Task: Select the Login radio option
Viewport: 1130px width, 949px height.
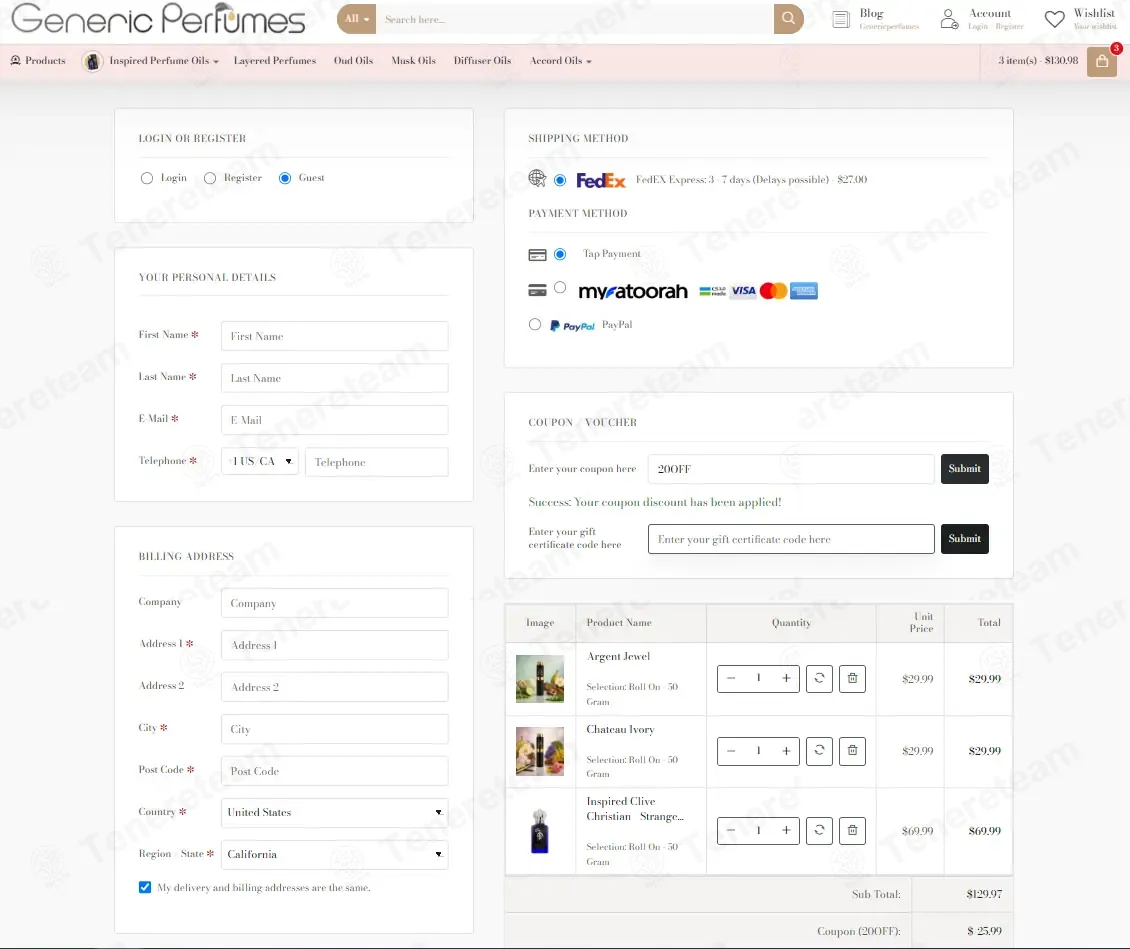Action: 147,178
